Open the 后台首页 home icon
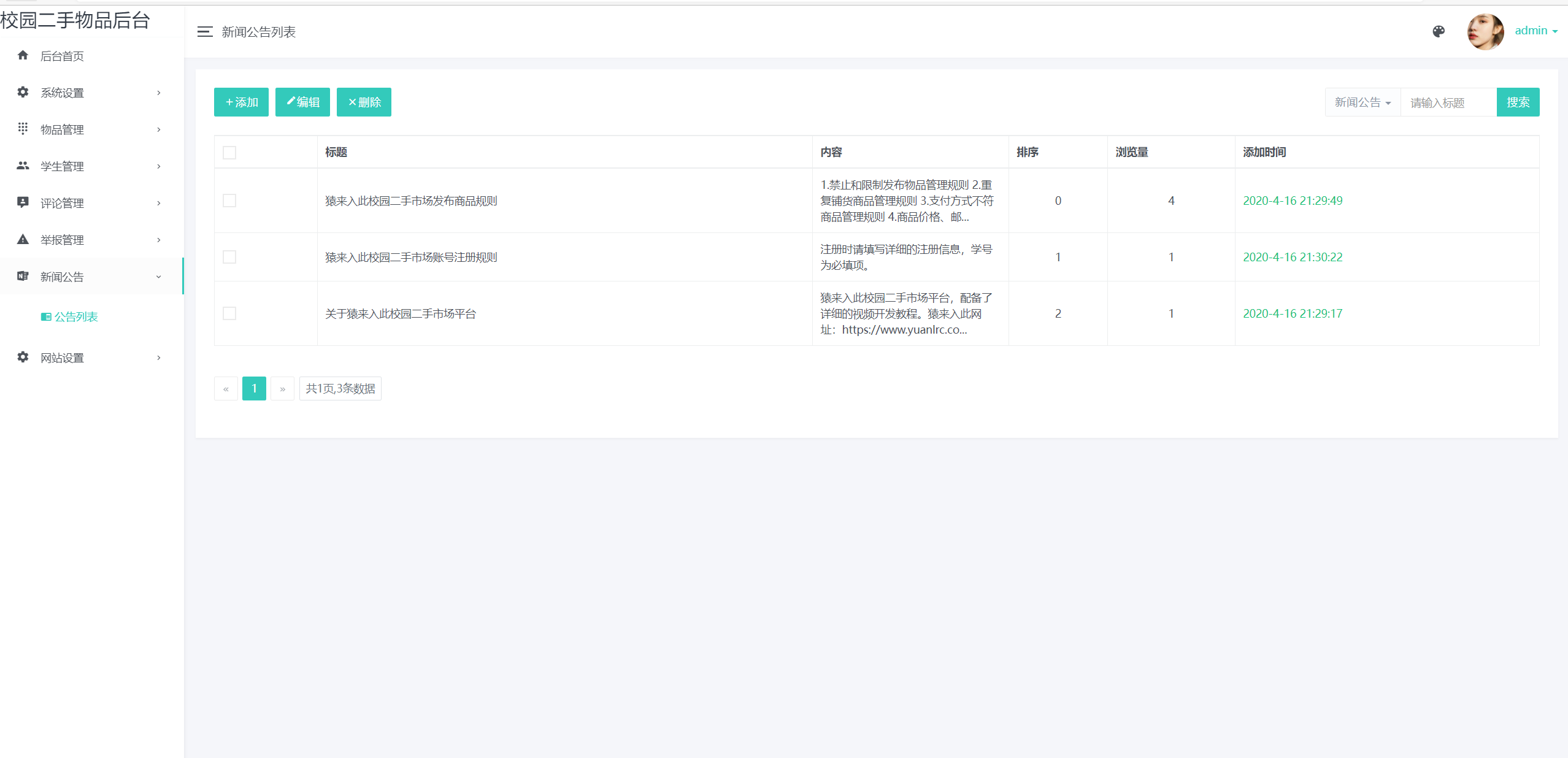 click(x=23, y=55)
